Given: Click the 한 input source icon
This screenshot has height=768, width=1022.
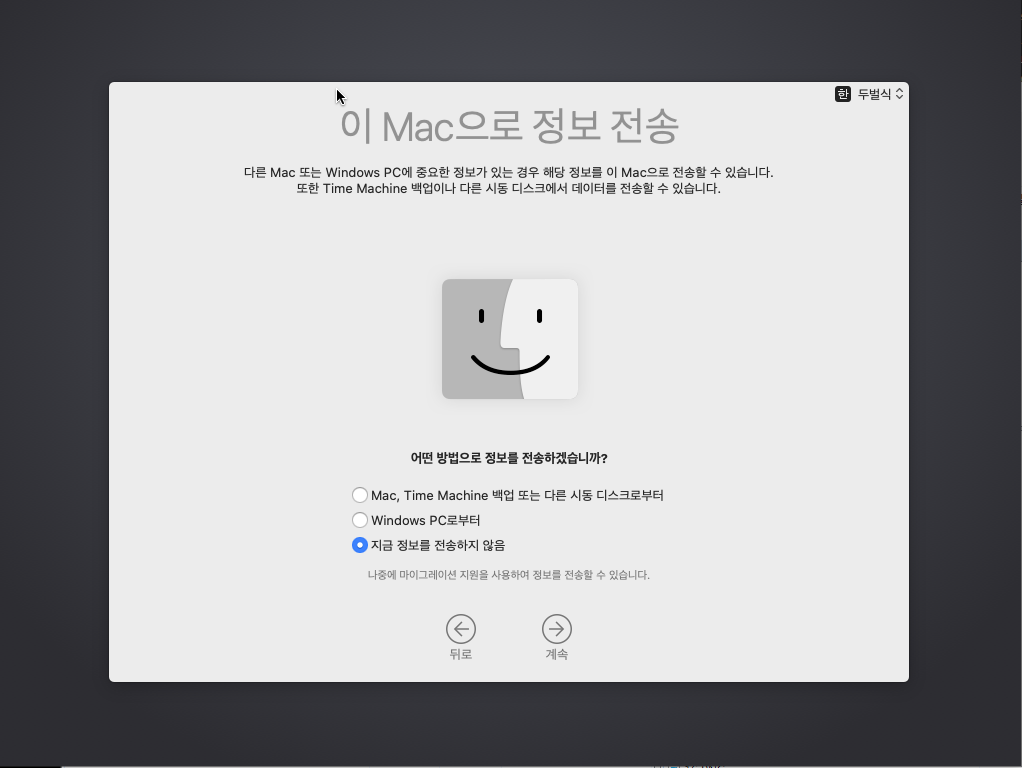Looking at the screenshot, I should click(x=843, y=94).
